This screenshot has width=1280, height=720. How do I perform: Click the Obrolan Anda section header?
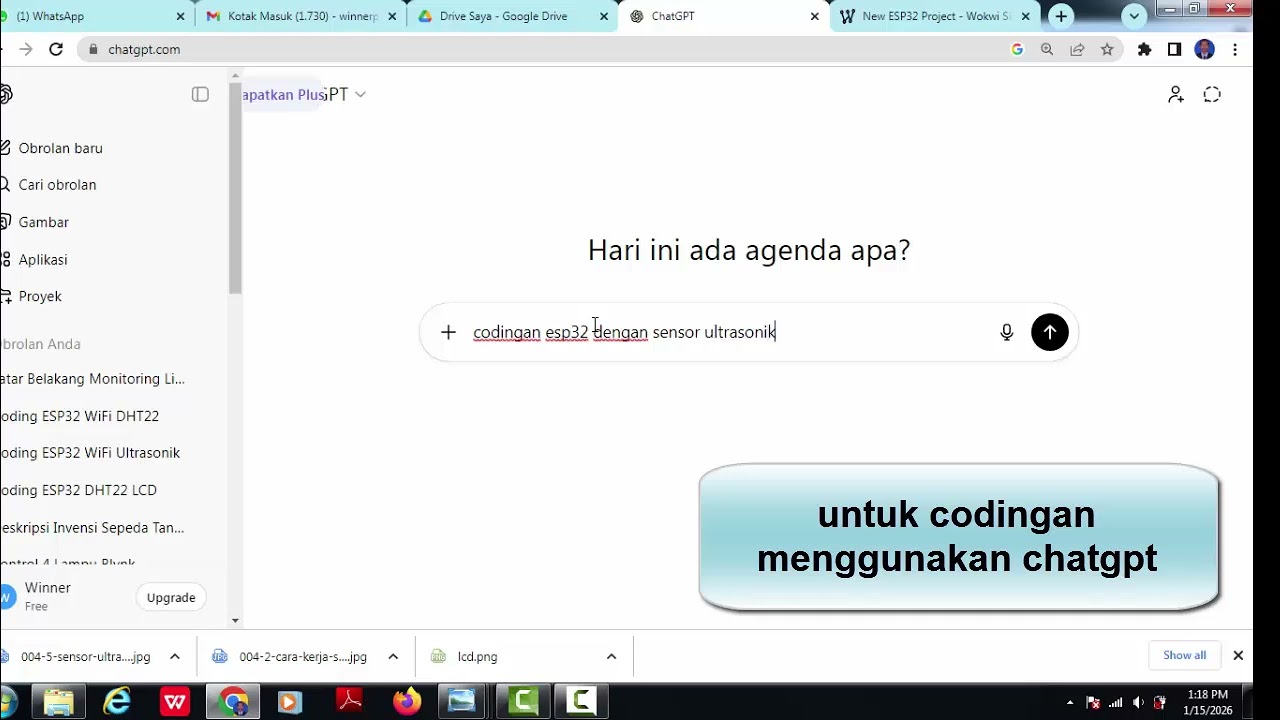click(x=40, y=344)
